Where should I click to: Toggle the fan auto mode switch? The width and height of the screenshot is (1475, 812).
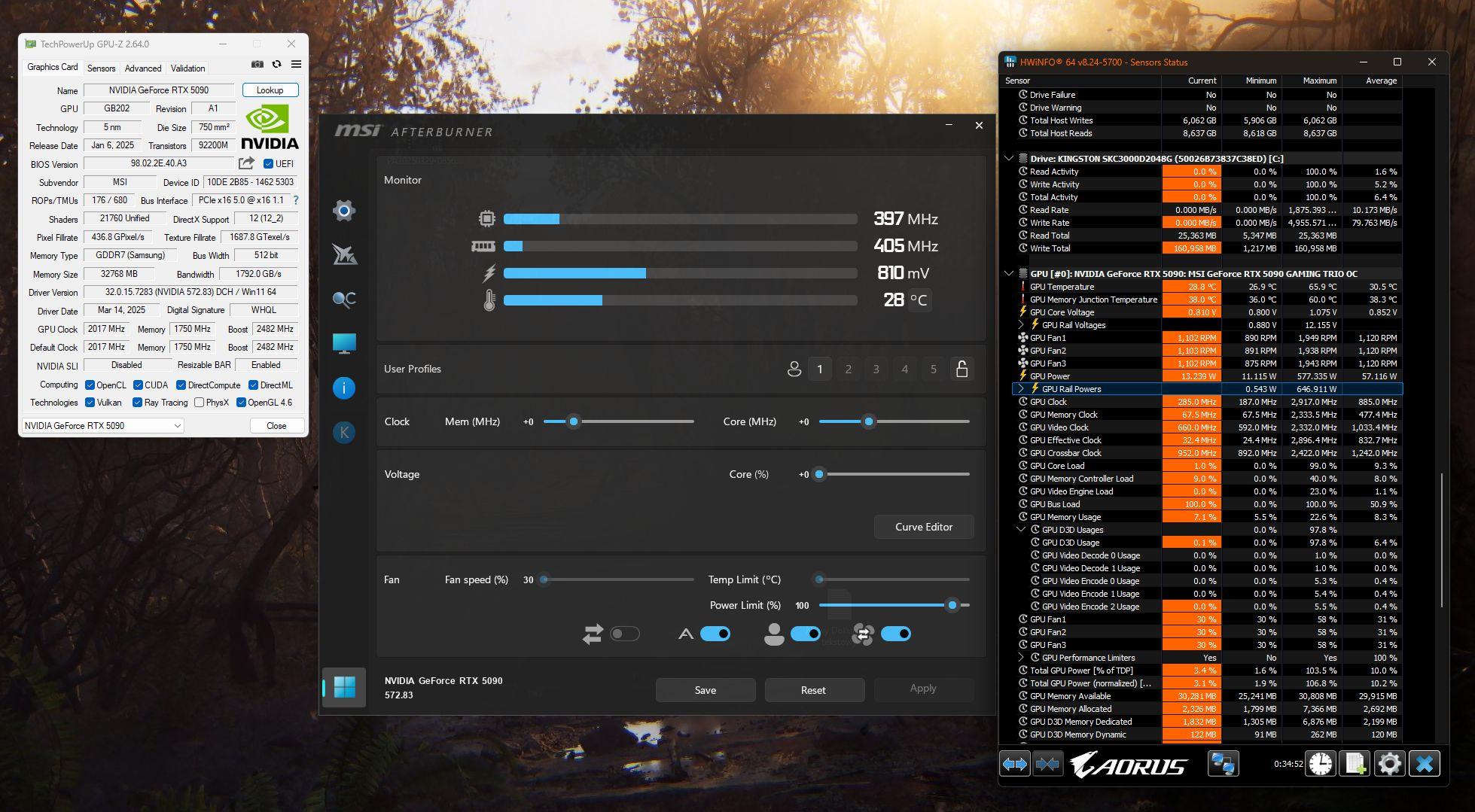click(x=715, y=634)
